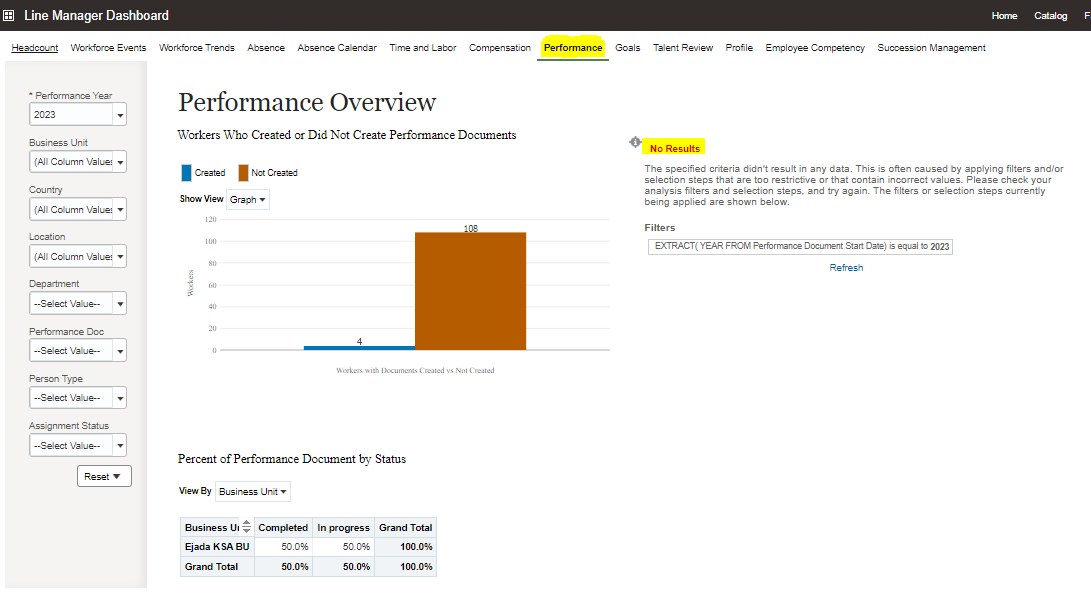1091x608 pixels.
Task: Select the Ejada KSA BU table row
Action: pyautogui.click(x=215, y=546)
